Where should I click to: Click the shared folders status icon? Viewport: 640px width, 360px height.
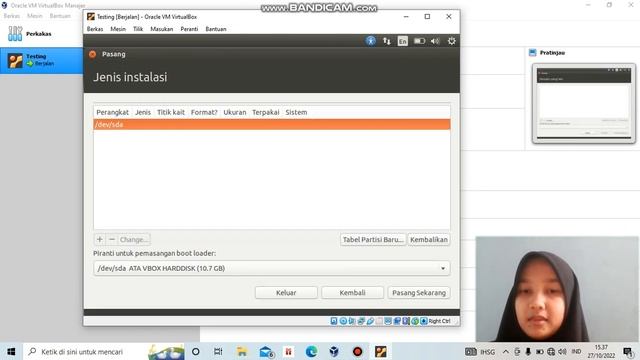pos(379,321)
